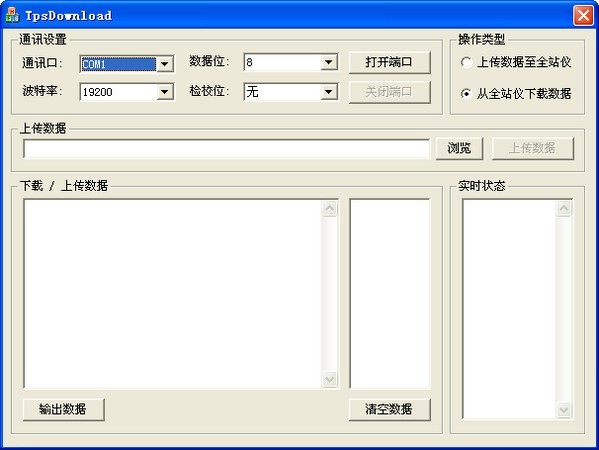Click the 19200 value in 波特率 box
Screen dimensions: 599x450
coord(97,92)
